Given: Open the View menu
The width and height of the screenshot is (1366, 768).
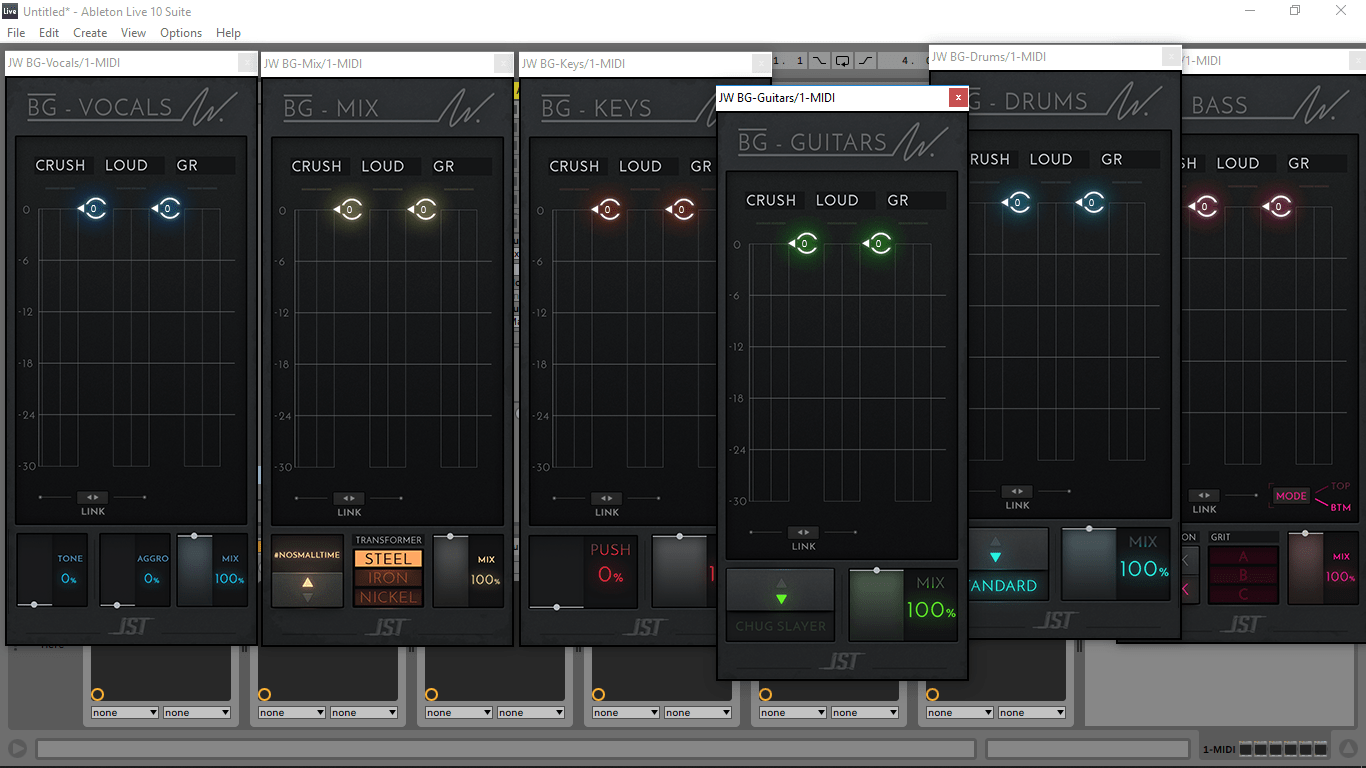Looking at the screenshot, I should click(133, 33).
